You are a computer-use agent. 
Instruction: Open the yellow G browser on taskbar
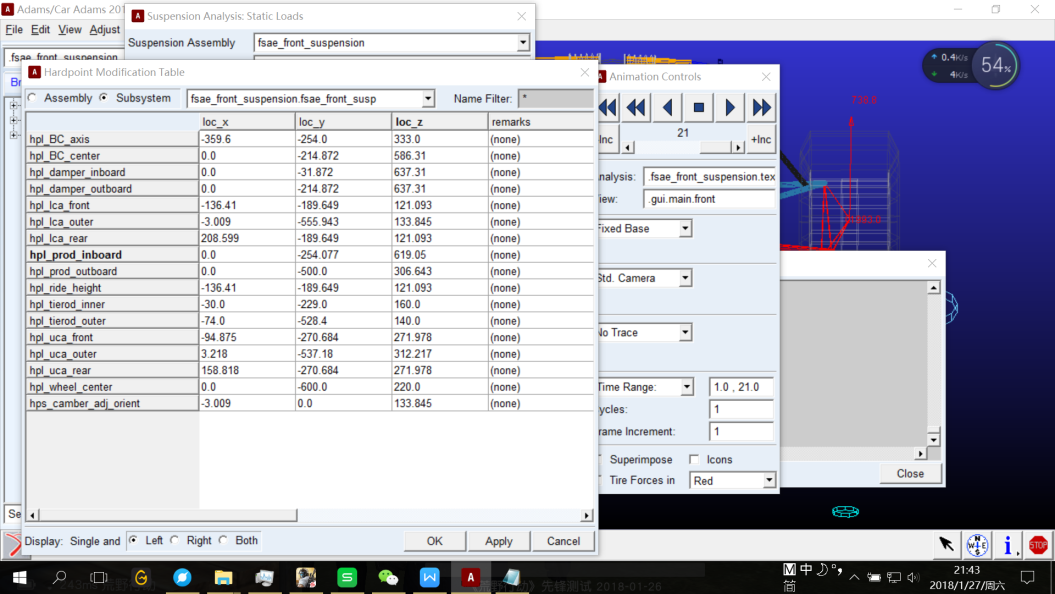pos(141,577)
